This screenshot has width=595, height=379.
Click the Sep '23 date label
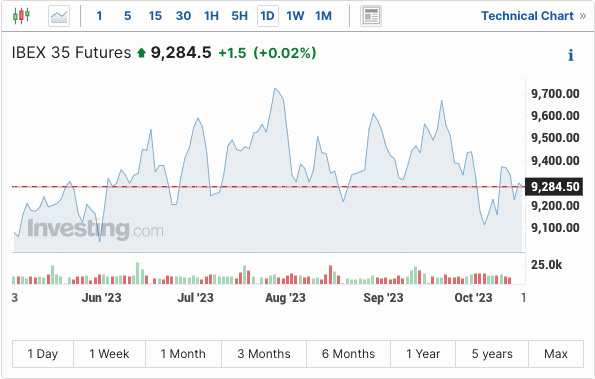click(383, 297)
